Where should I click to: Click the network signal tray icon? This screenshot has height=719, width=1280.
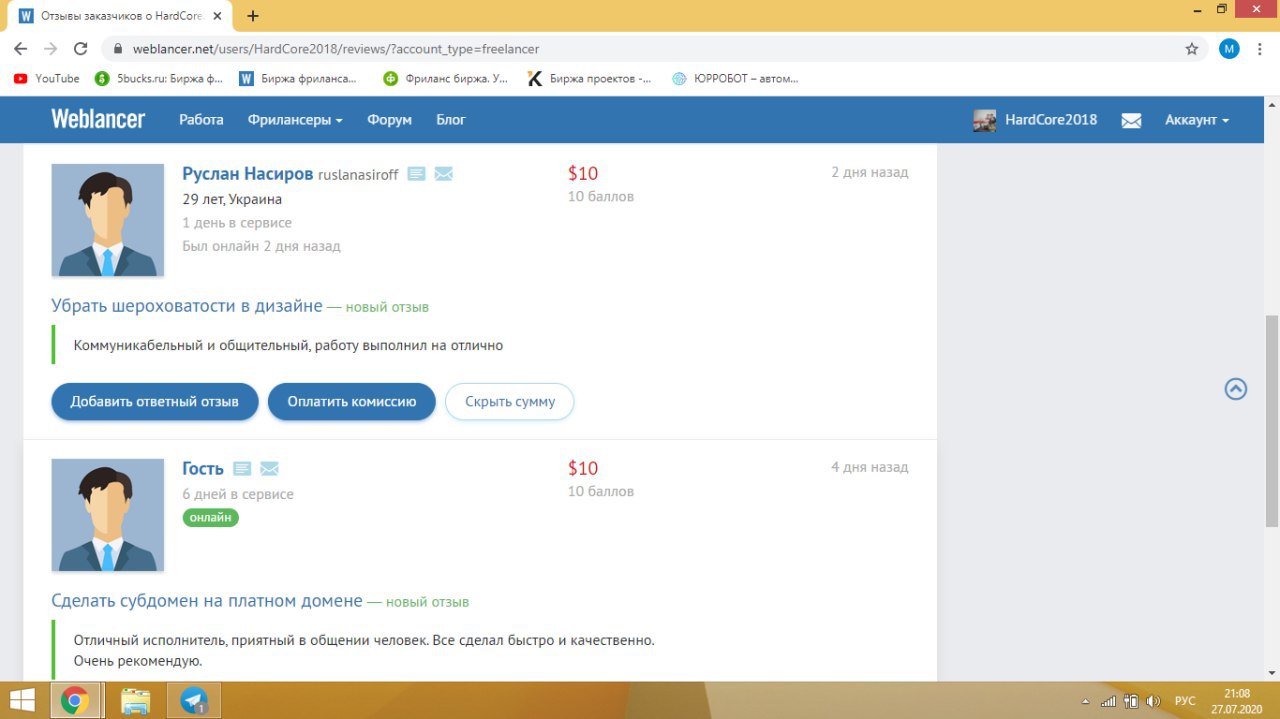tap(1108, 701)
